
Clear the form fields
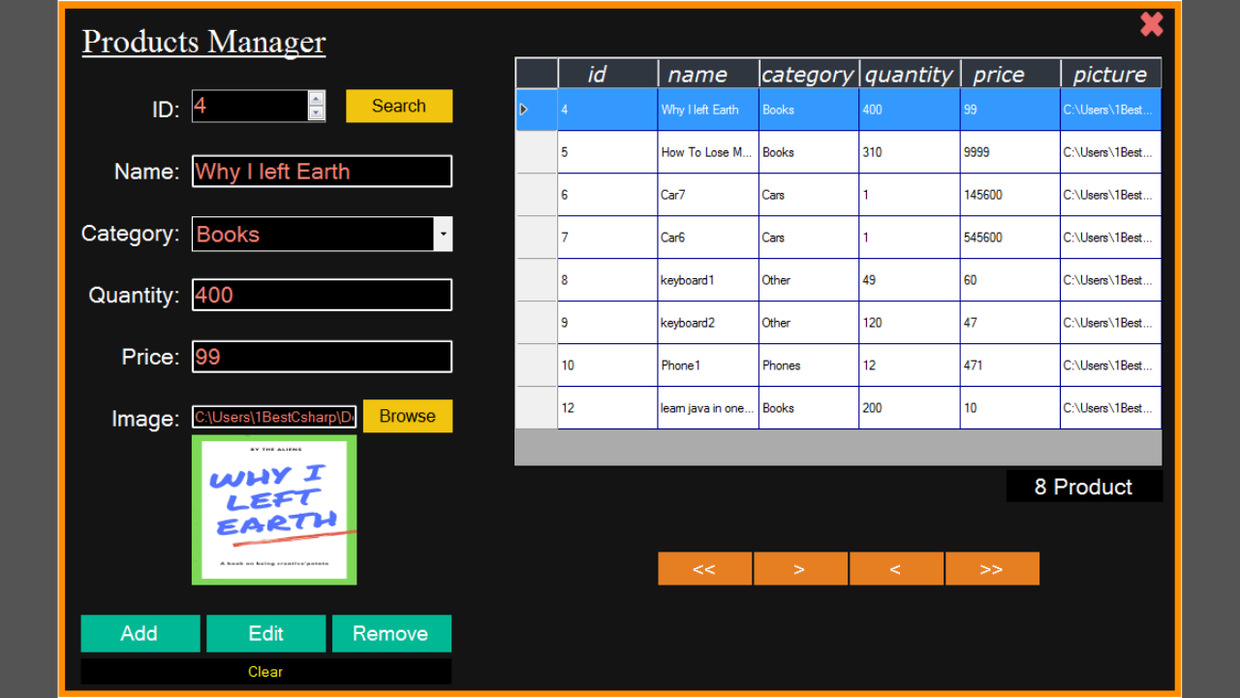click(265, 671)
